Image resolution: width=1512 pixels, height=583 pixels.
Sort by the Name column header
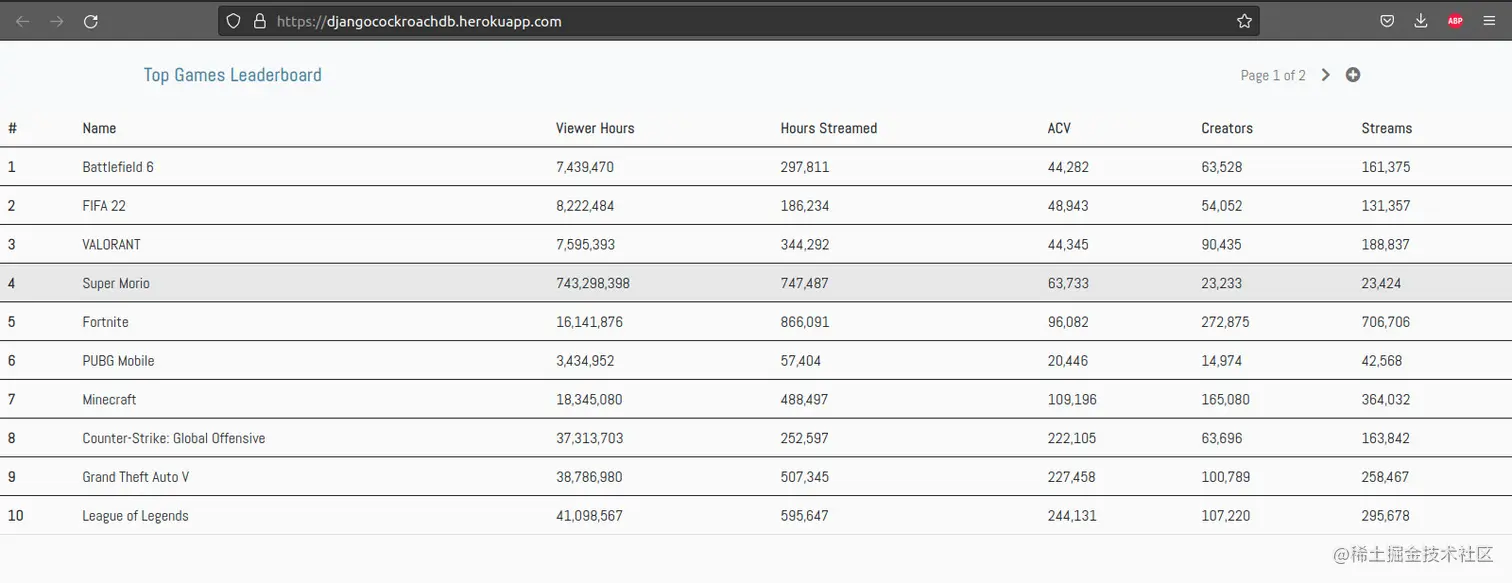click(99, 128)
